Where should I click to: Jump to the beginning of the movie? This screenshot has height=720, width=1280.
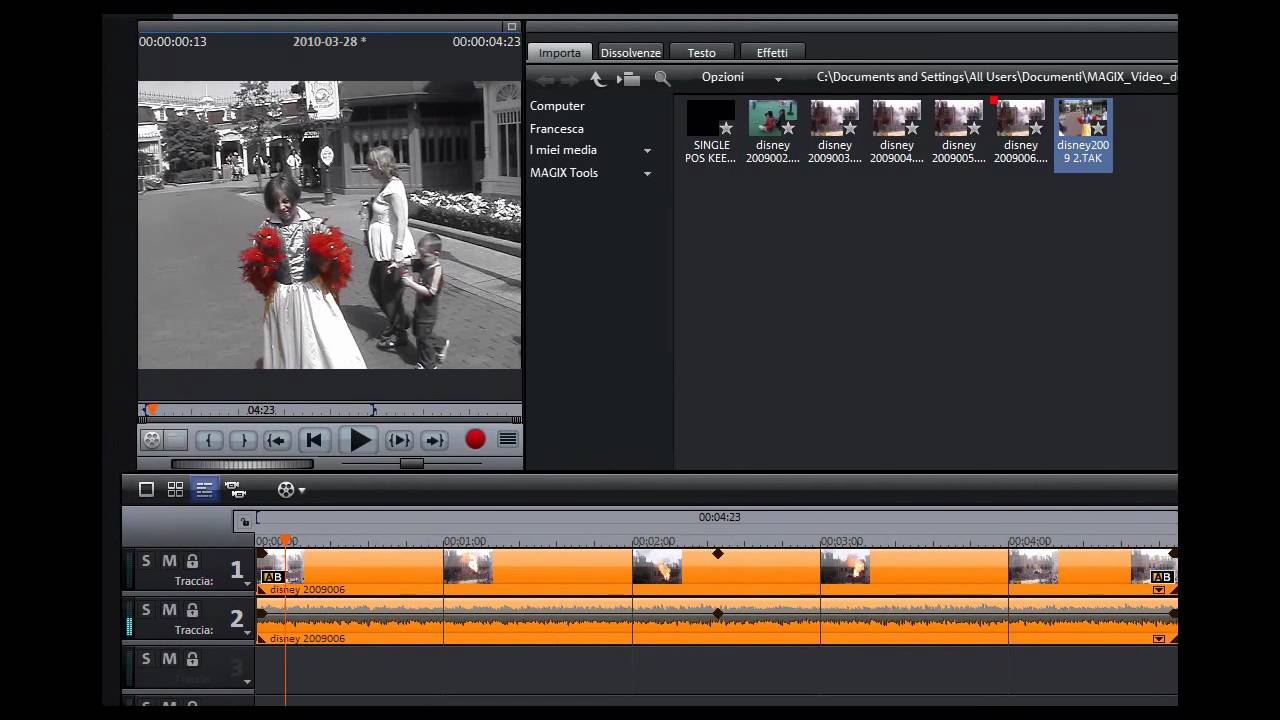pyautogui.click(x=314, y=440)
